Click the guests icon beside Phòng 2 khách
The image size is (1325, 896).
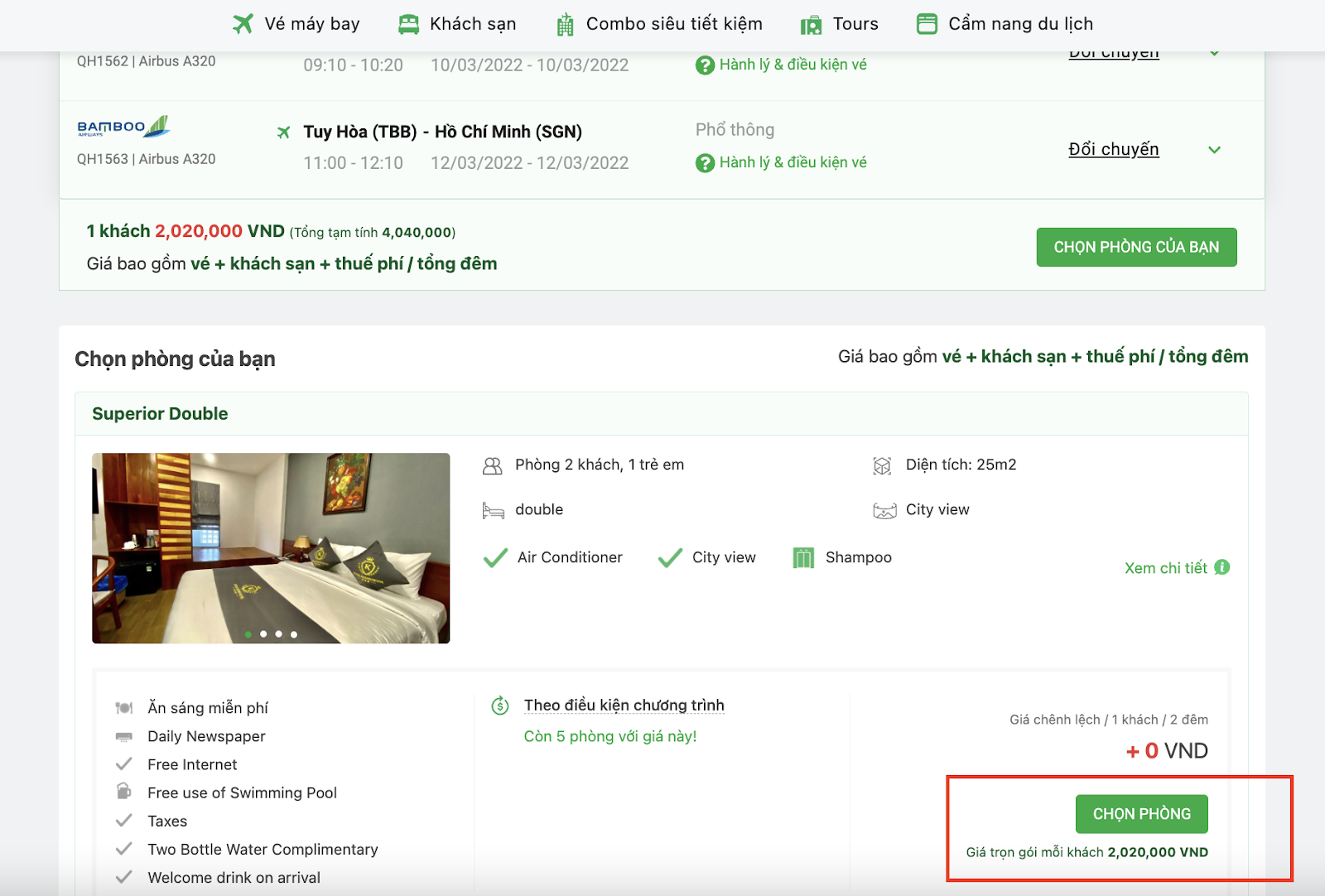coord(493,466)
